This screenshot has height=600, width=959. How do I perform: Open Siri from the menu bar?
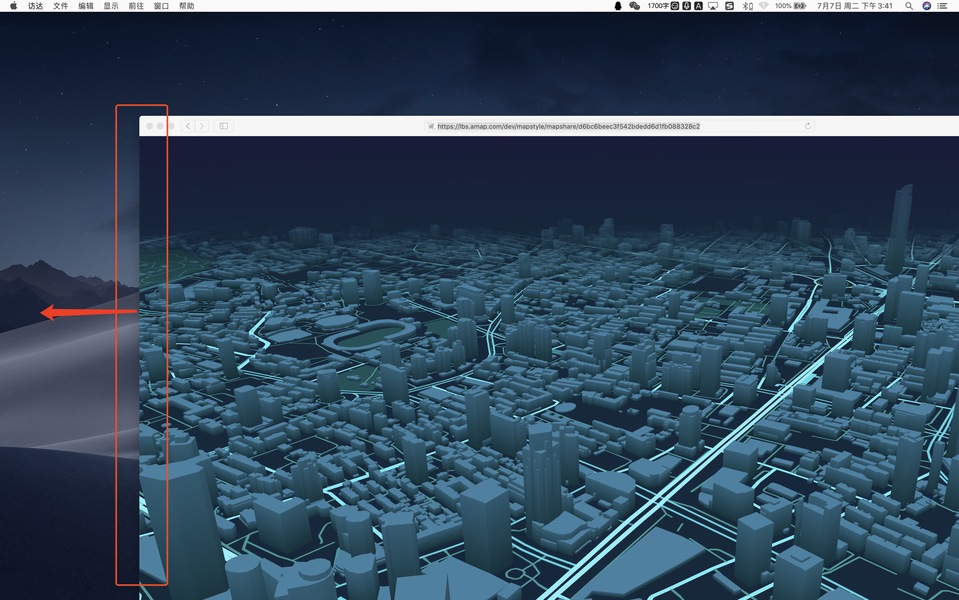pyautogui.click(x=927, y=6)
